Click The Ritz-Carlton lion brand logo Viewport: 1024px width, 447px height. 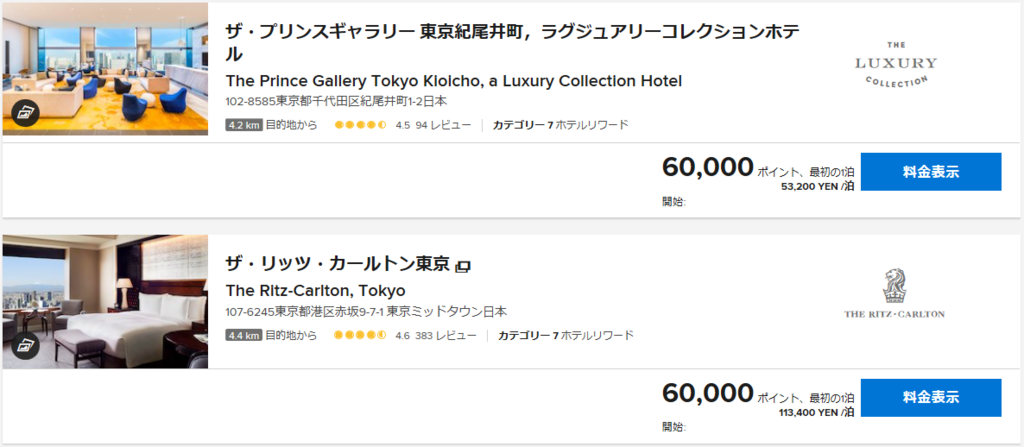[893, 294]
